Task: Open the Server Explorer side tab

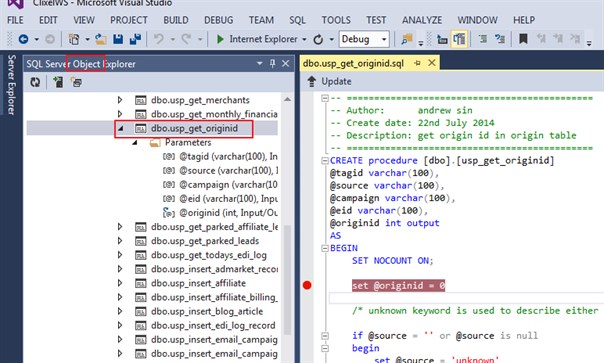Action: click(x=12, y=85)
